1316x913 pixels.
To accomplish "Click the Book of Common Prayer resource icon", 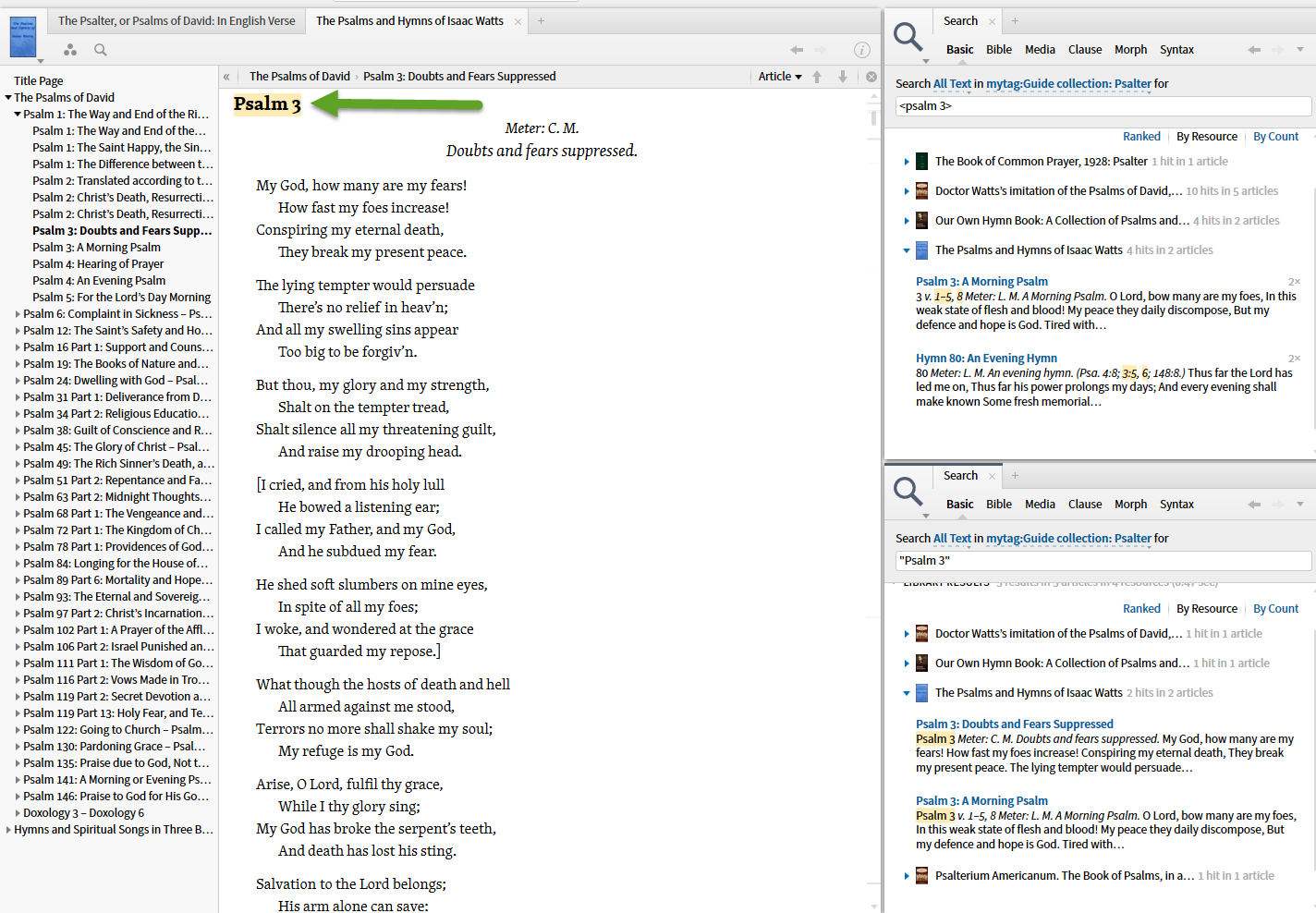I will point(921,162).
